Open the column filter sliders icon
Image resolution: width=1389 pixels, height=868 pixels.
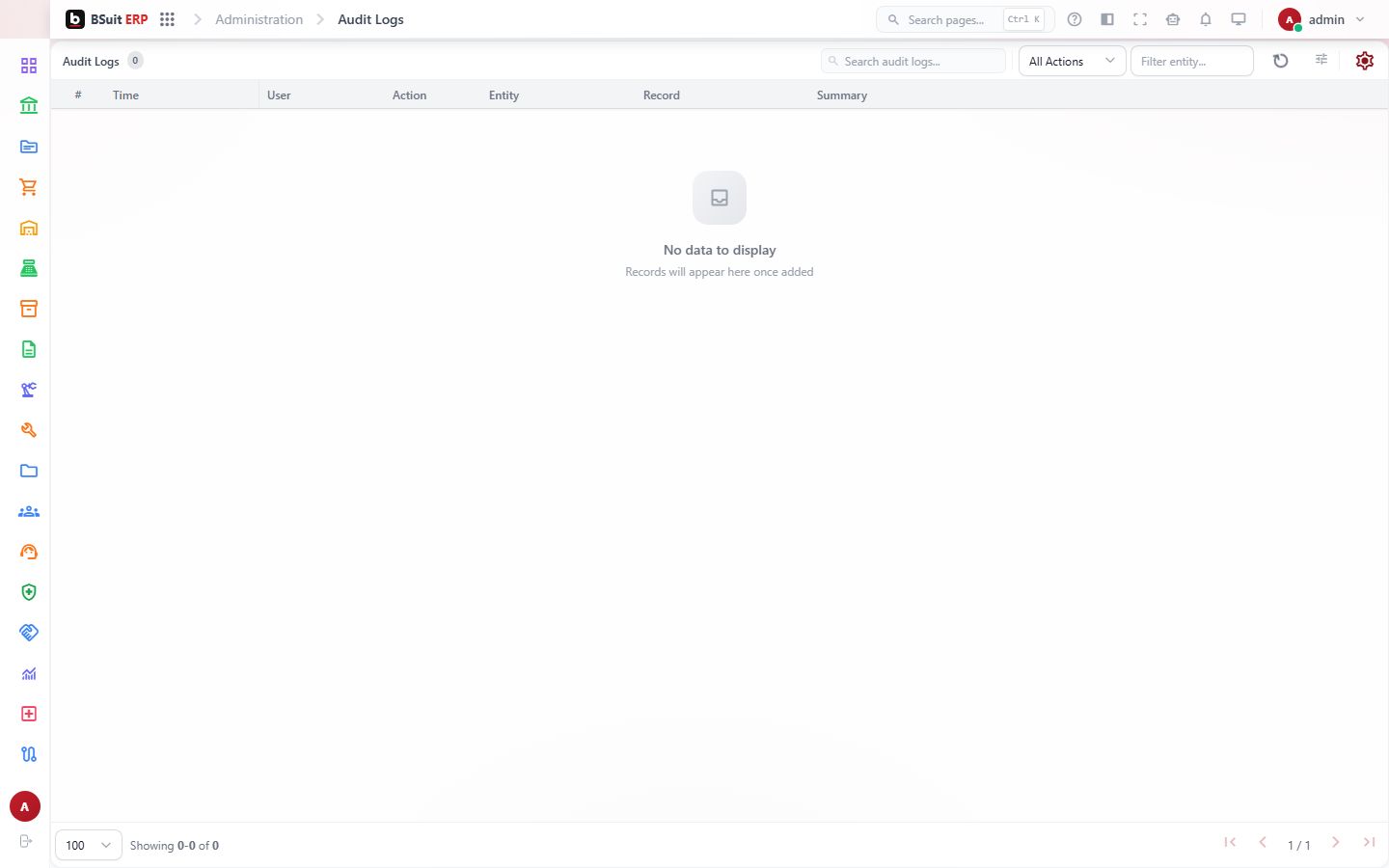click(x=1321, y=60)
